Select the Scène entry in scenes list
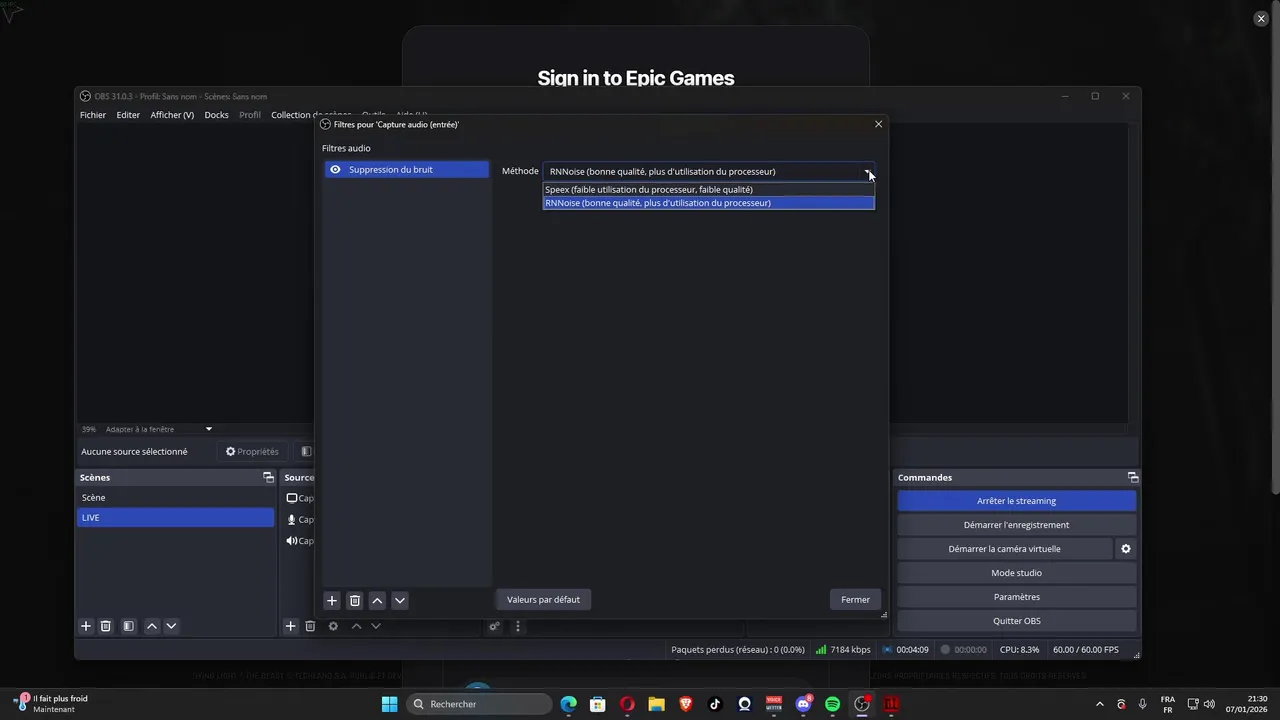This screenshot has width=1280, height=720. coord(176,498)
